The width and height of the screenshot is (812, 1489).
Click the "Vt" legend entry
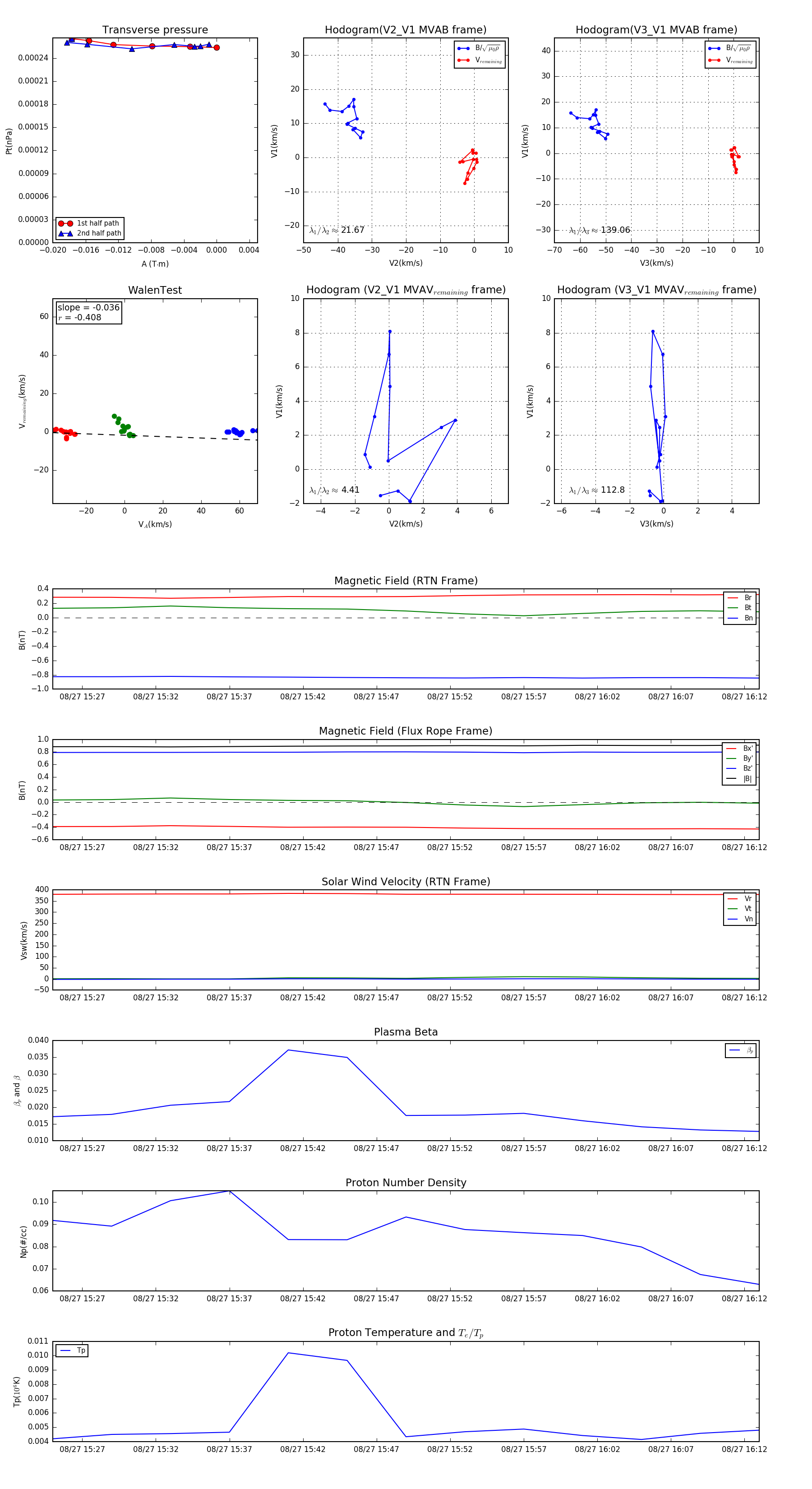tap(740, 909)
